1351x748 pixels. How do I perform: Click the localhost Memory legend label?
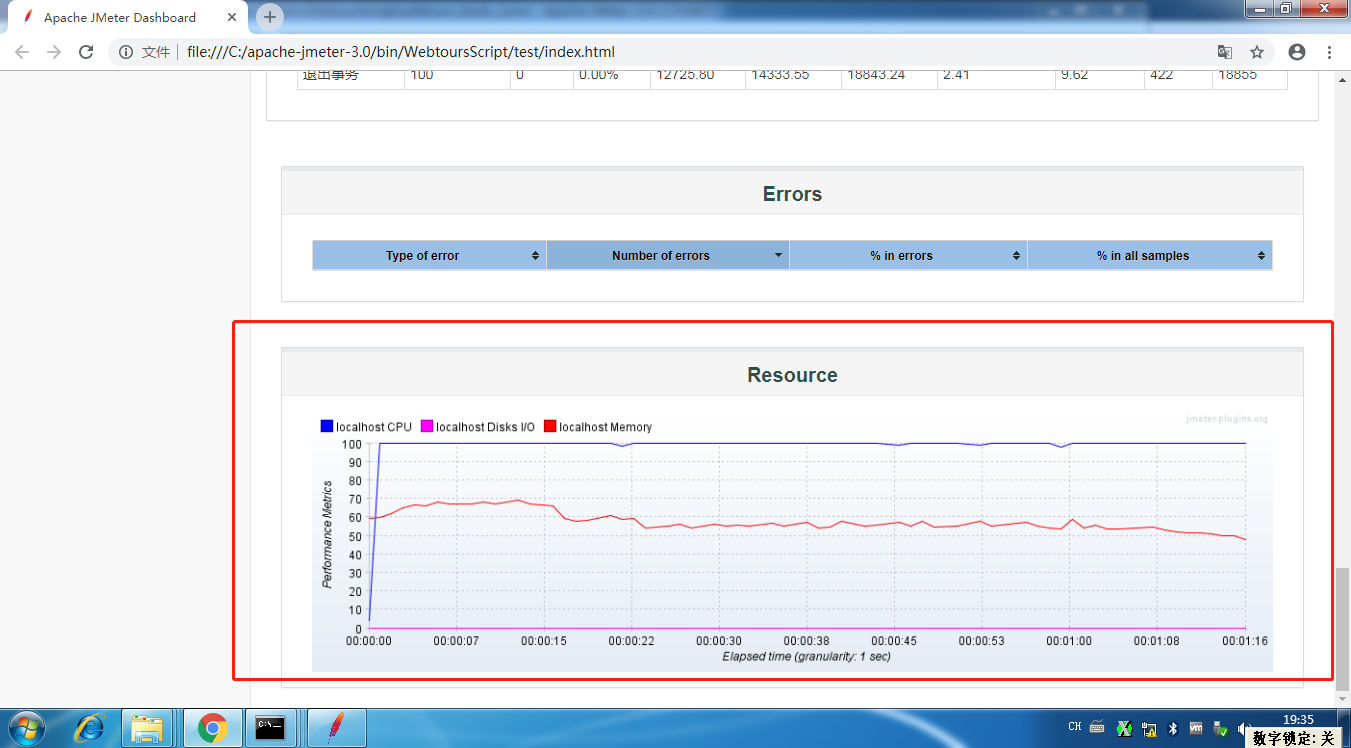[x=605, y=427]
